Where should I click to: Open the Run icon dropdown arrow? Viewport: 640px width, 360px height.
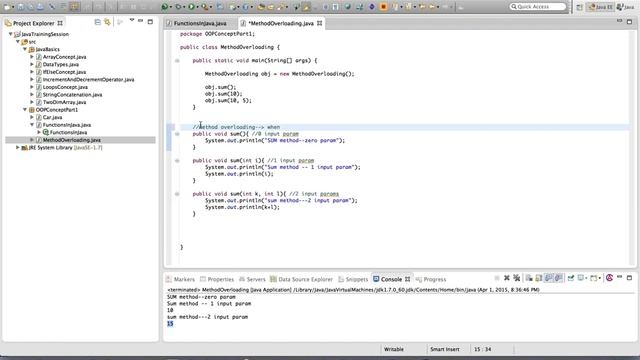click(198, 7)
